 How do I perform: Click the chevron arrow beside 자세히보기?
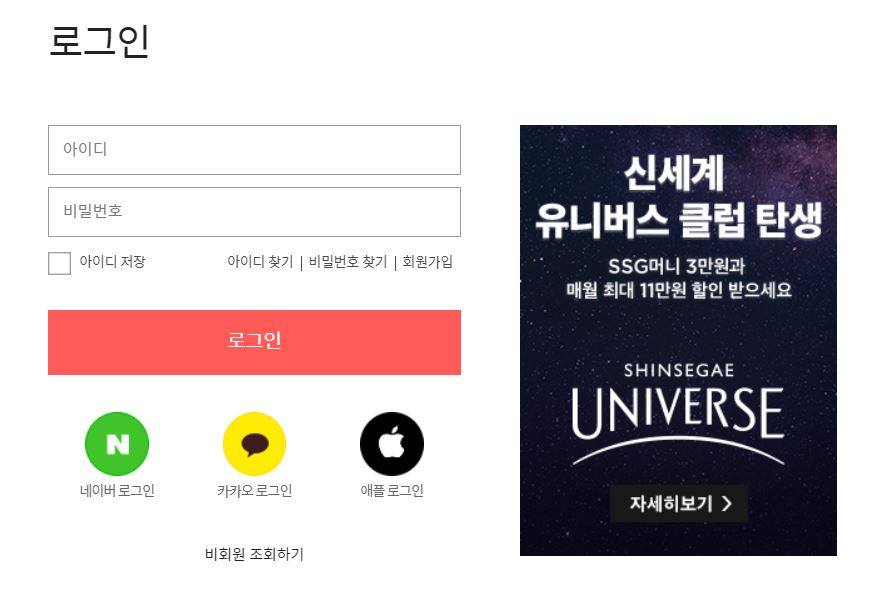727,504
